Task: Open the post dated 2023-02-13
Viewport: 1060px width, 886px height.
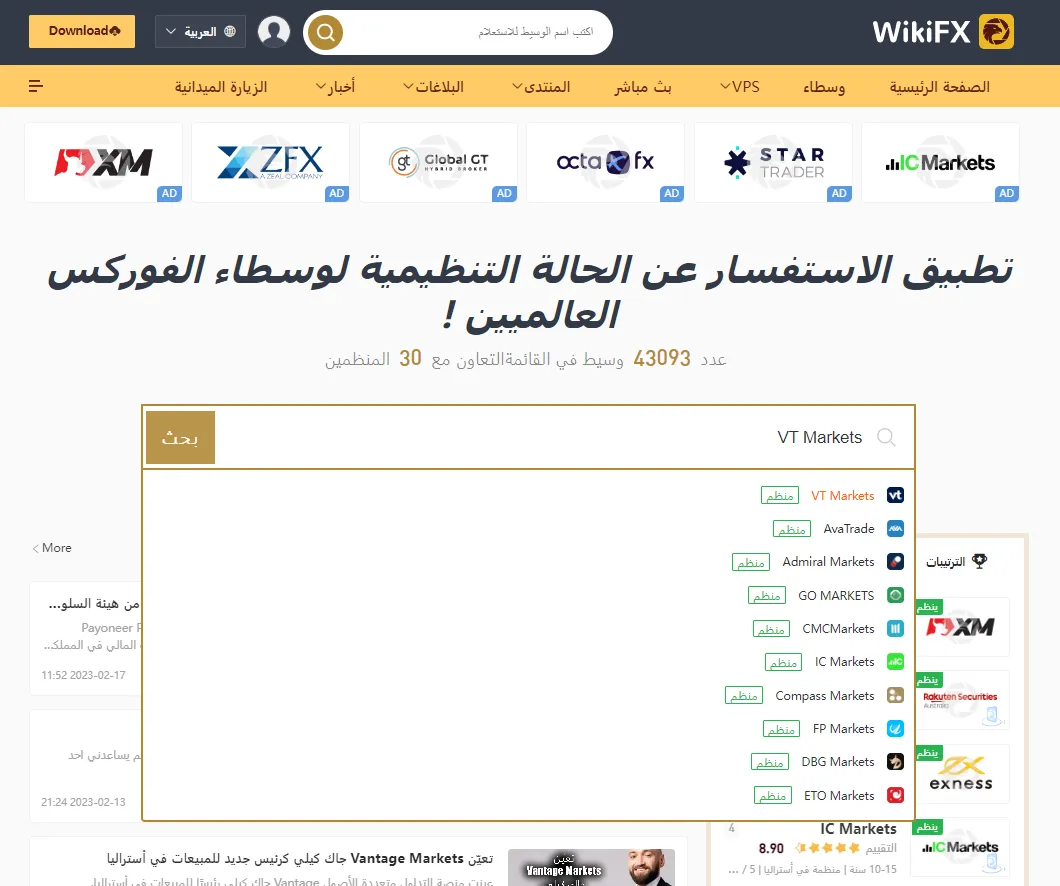Action: [x=86, y=766]
